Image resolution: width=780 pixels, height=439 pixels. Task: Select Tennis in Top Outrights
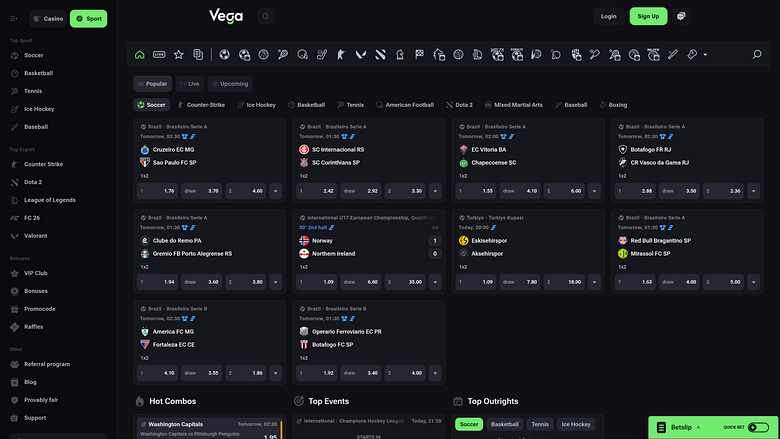tap(540, 424)
